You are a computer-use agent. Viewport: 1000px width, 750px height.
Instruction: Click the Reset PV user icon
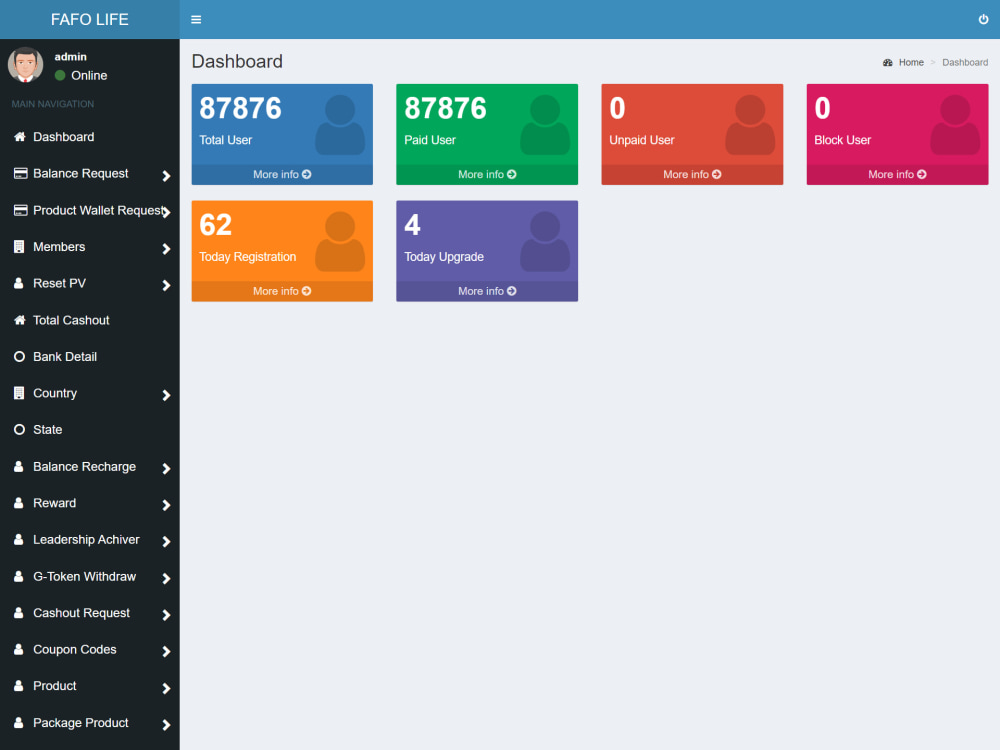pos(19,283)
